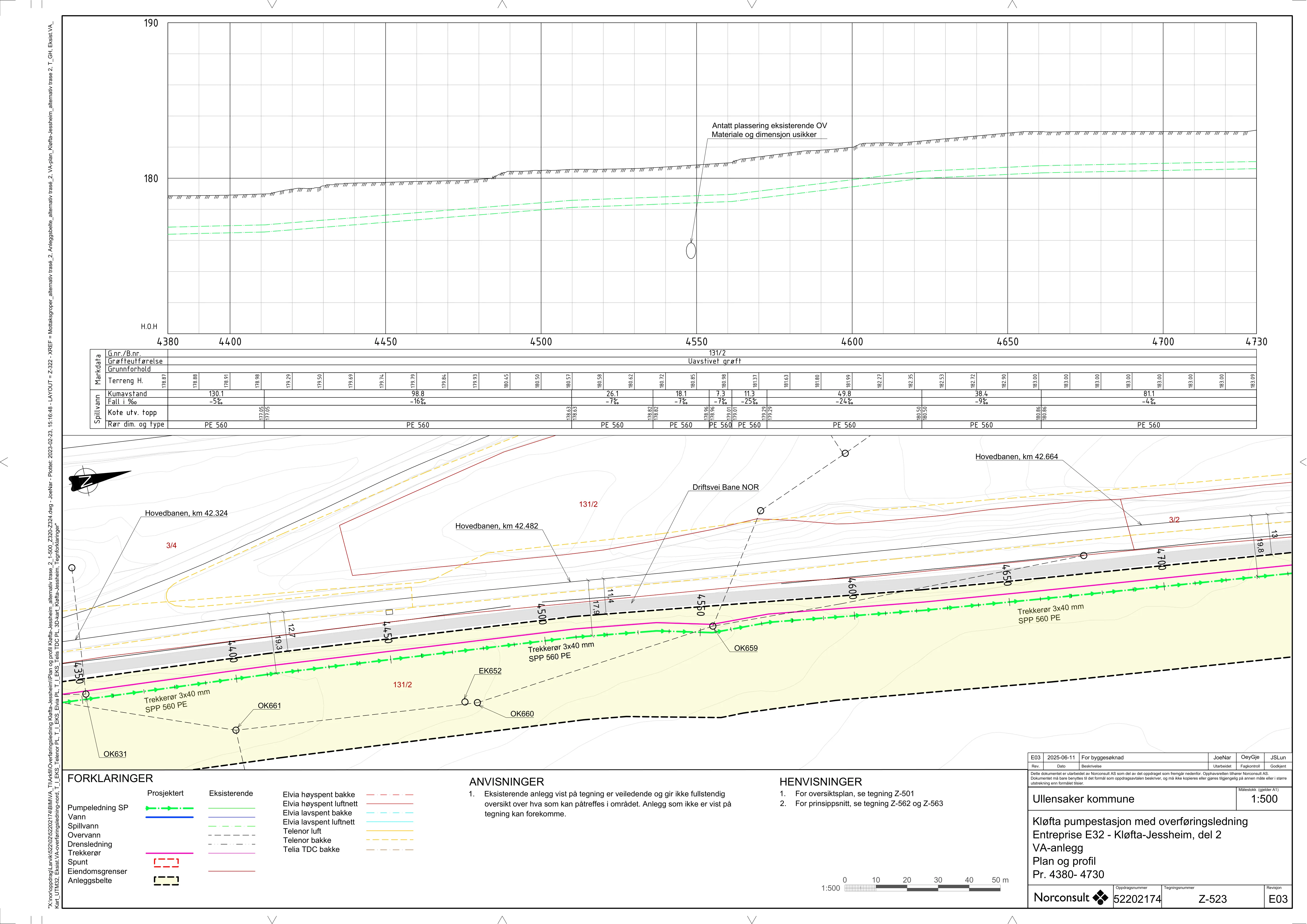The height and width of the screenshot is (924, 1307).
Task: Click the small square symbol near chainage 4450
Action: 389,612
